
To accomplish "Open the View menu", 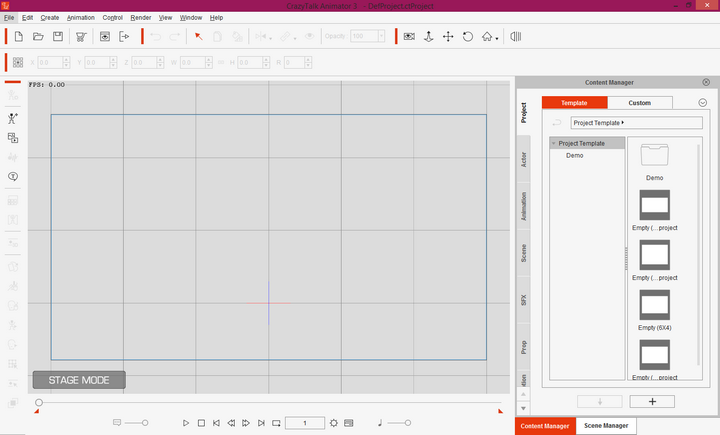I will [x=165, y=17].
